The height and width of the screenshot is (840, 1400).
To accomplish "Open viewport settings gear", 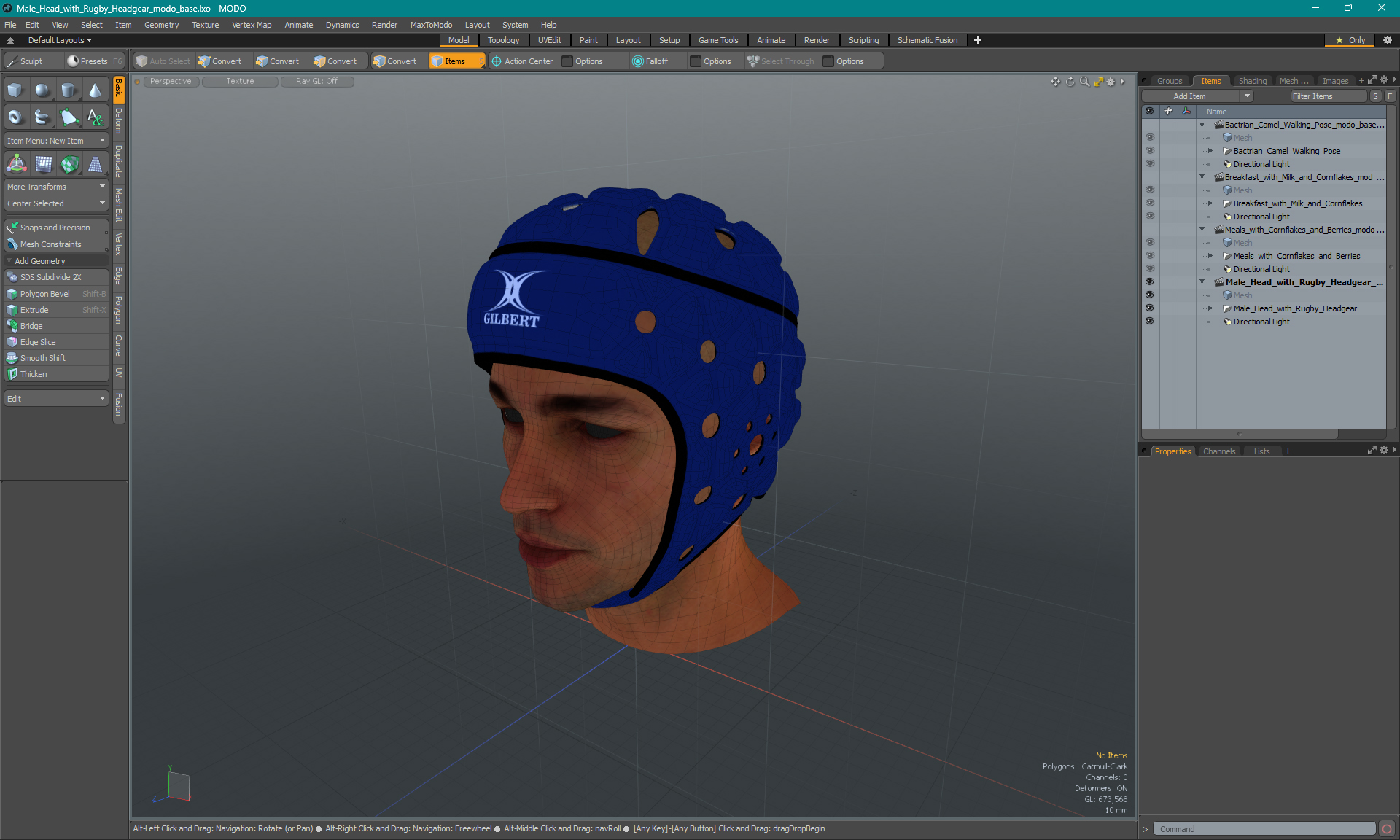I will coord(1111,82).
